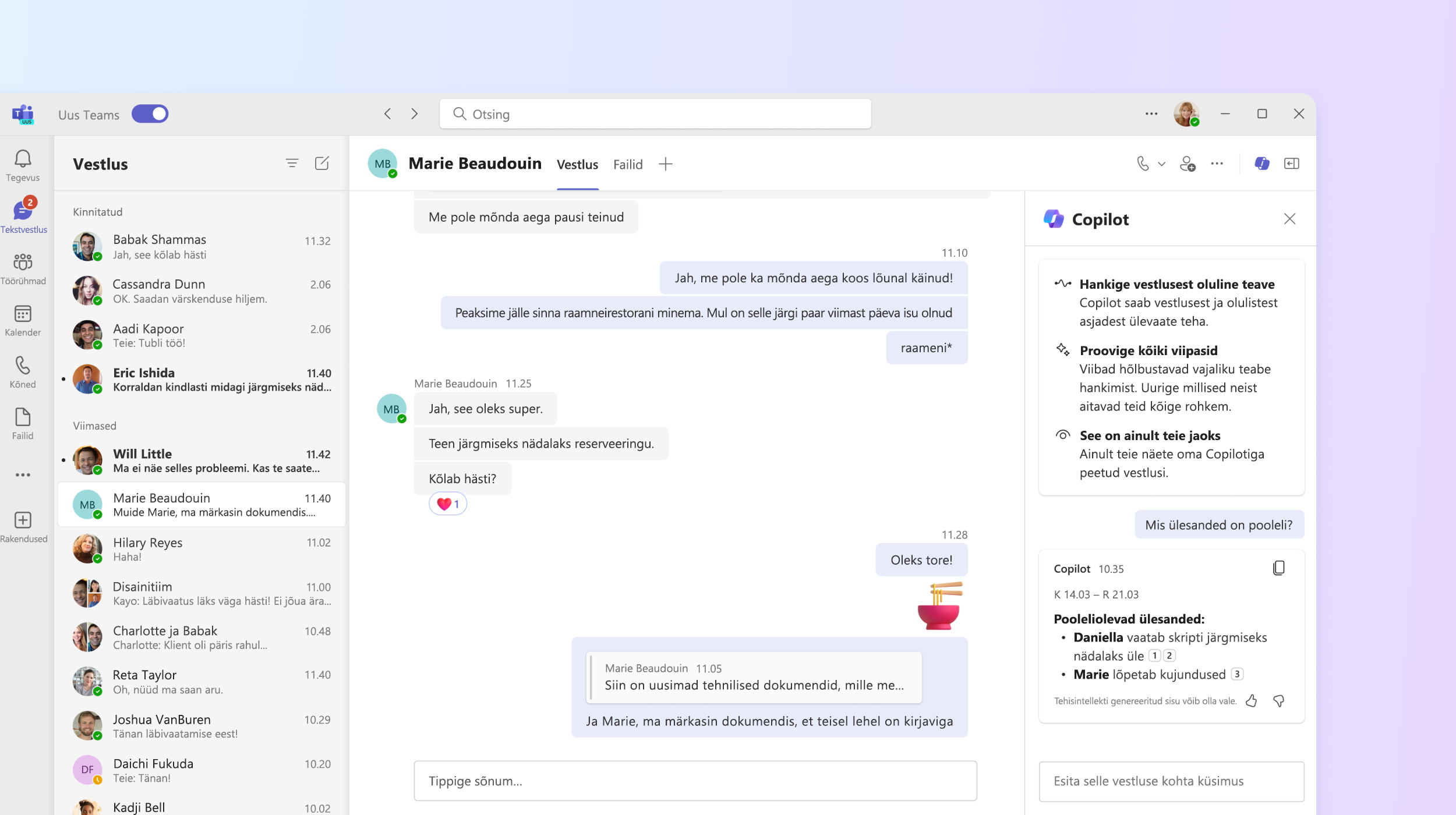Pop out chat panel icon

pos(1292,164)
